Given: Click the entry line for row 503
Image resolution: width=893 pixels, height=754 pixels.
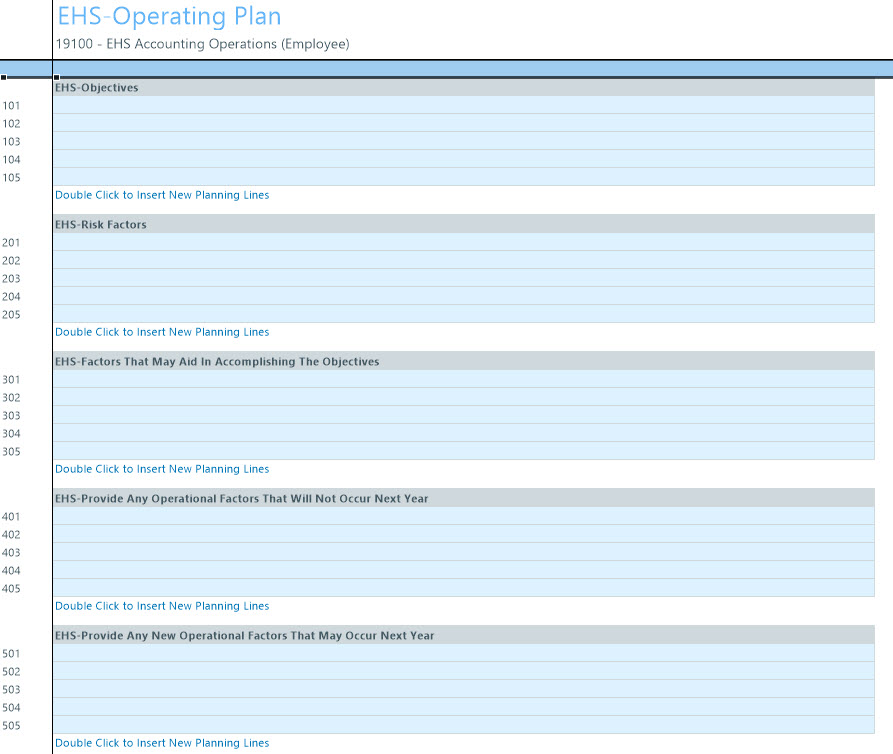Looking at the screenshot, I should 464,689.
